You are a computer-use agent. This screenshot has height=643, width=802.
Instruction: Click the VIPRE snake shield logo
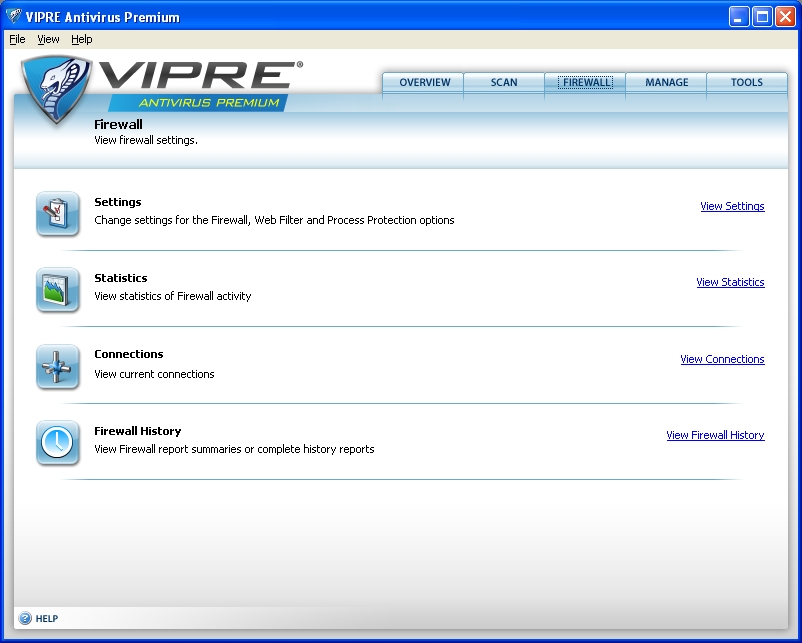pyautogui.click(x=56, y=88)
